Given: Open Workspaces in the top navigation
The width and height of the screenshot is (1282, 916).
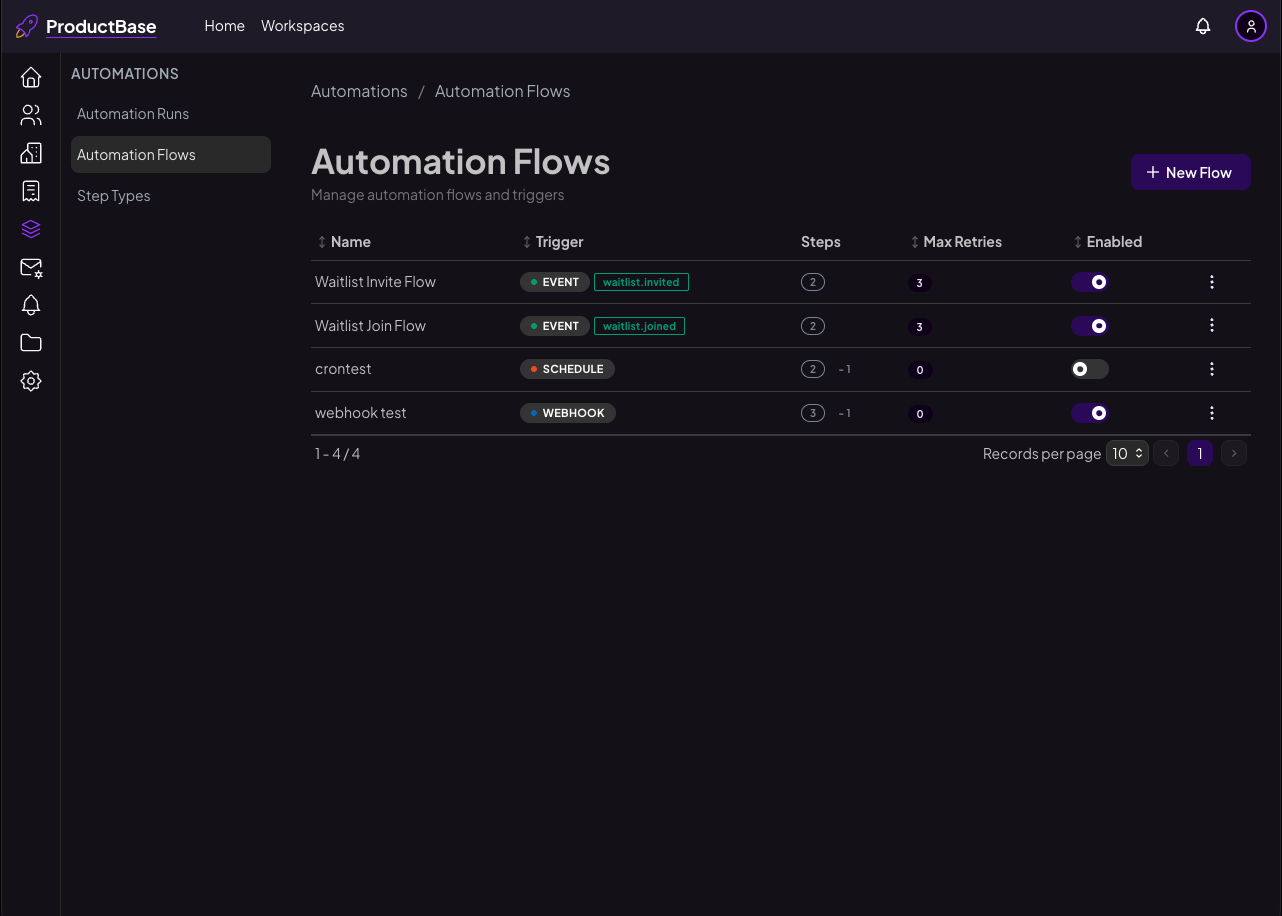Looking at the screenshot, I should 303,26.
